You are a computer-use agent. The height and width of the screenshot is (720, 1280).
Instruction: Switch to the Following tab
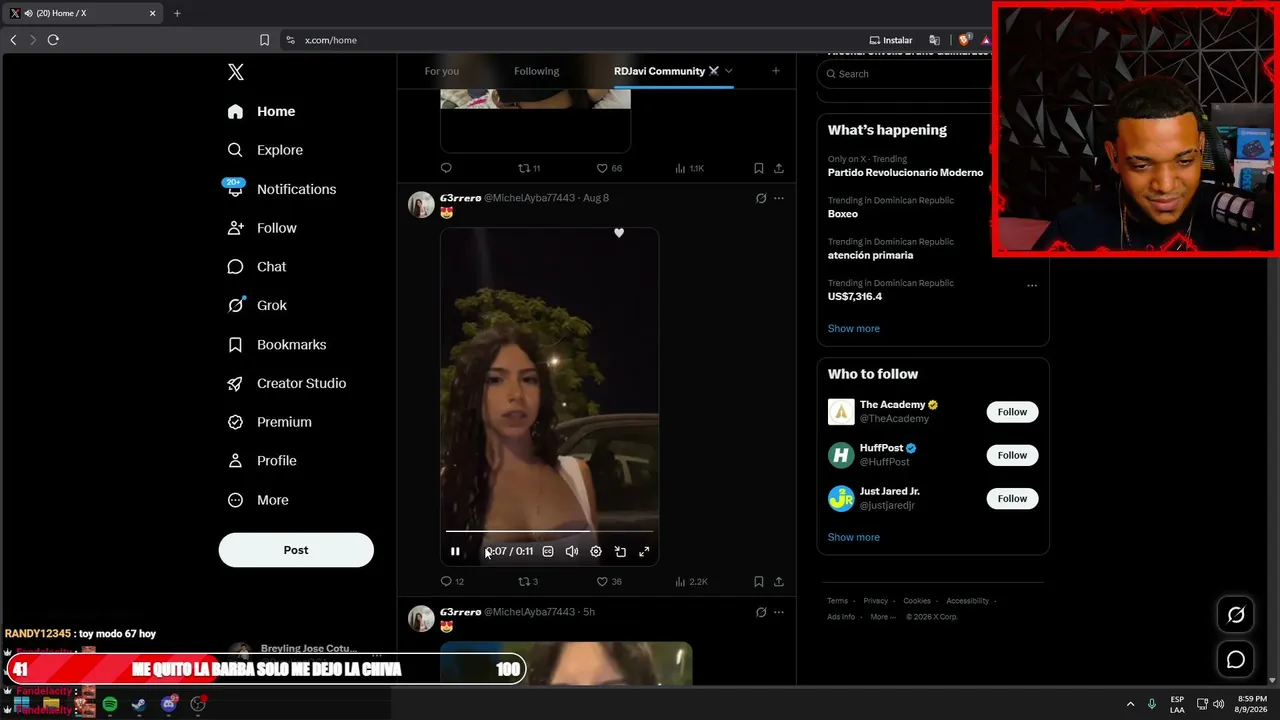pyautogui.click(x=537, y=71)
